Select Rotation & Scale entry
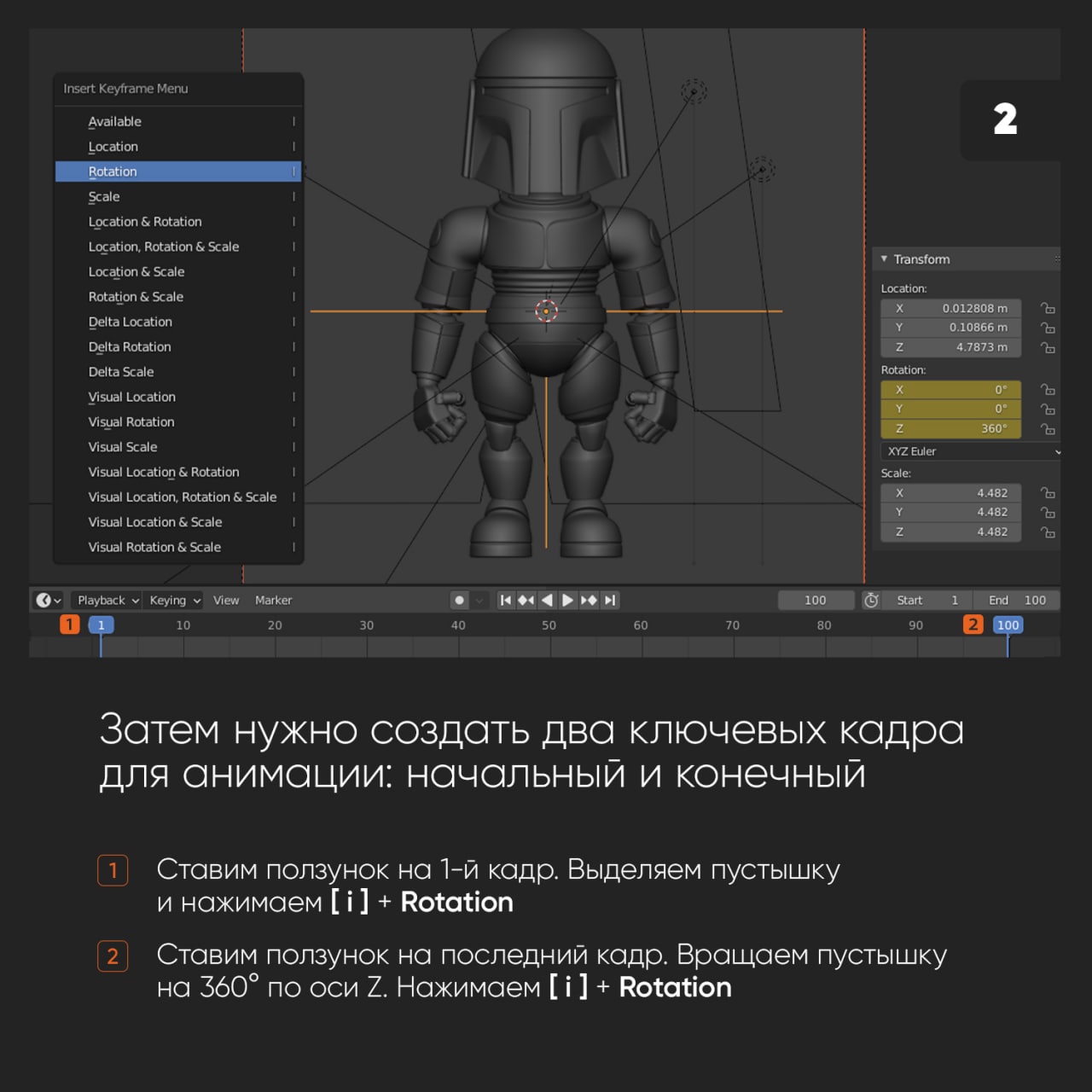Image resolution: width=1092 pixels, height=1092 pixels. [x=178, y=297]
